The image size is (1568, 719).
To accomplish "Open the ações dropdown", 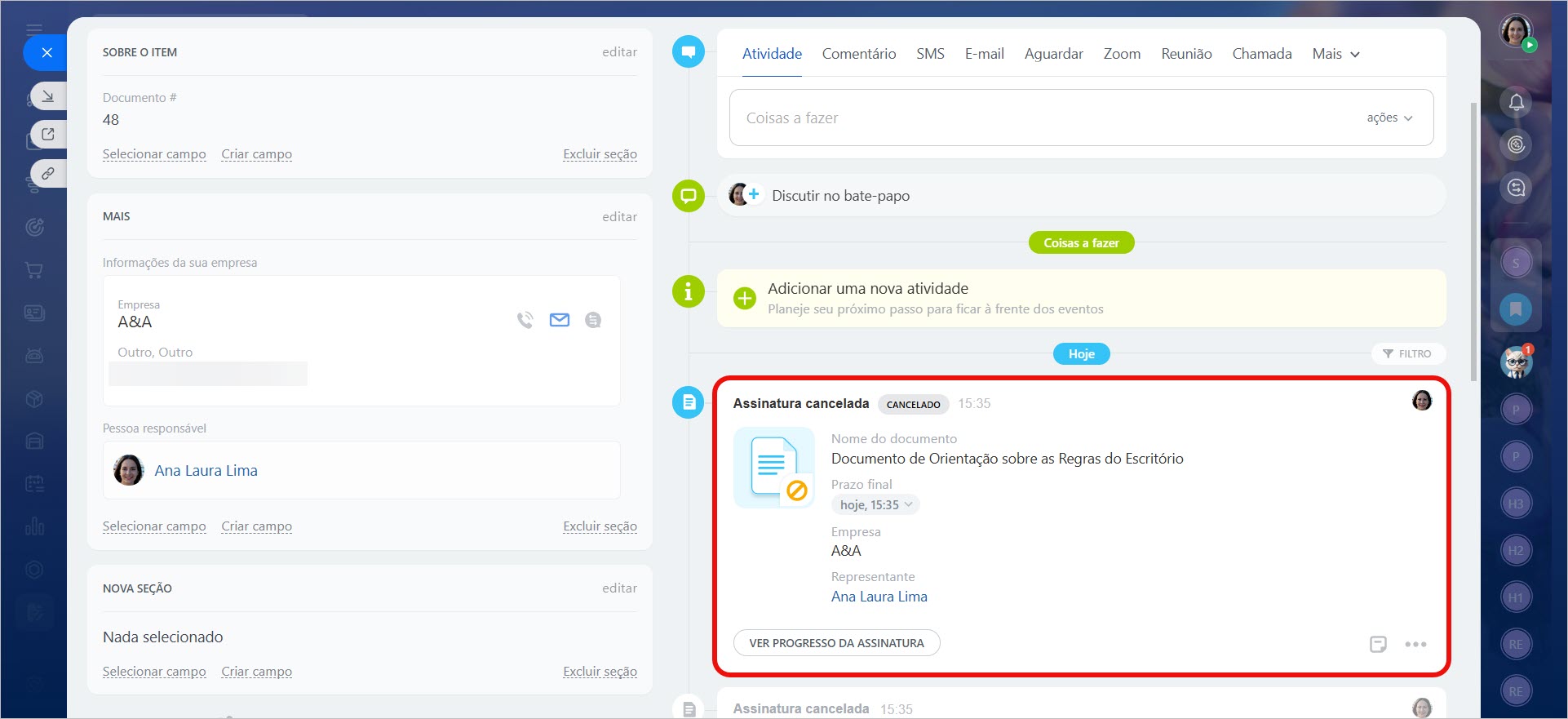I will pos(1389,118).
